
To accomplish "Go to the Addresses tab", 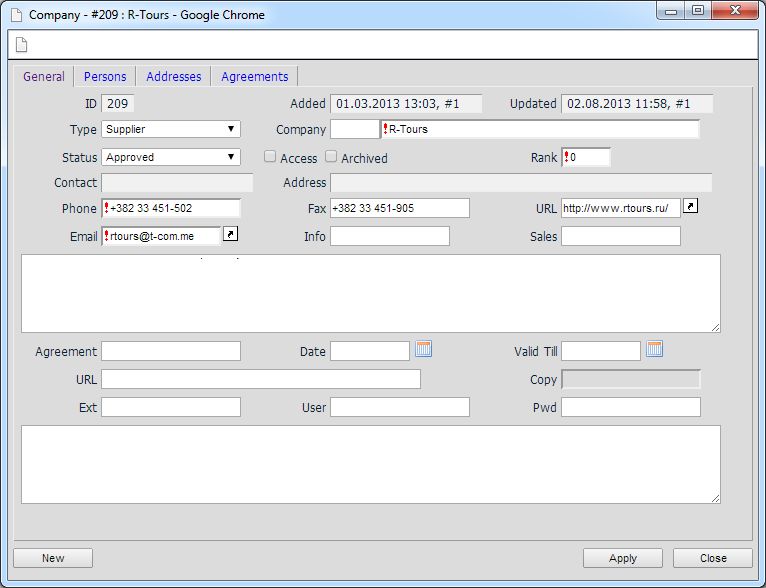I will pyautogui.click(x=173, y=77).
